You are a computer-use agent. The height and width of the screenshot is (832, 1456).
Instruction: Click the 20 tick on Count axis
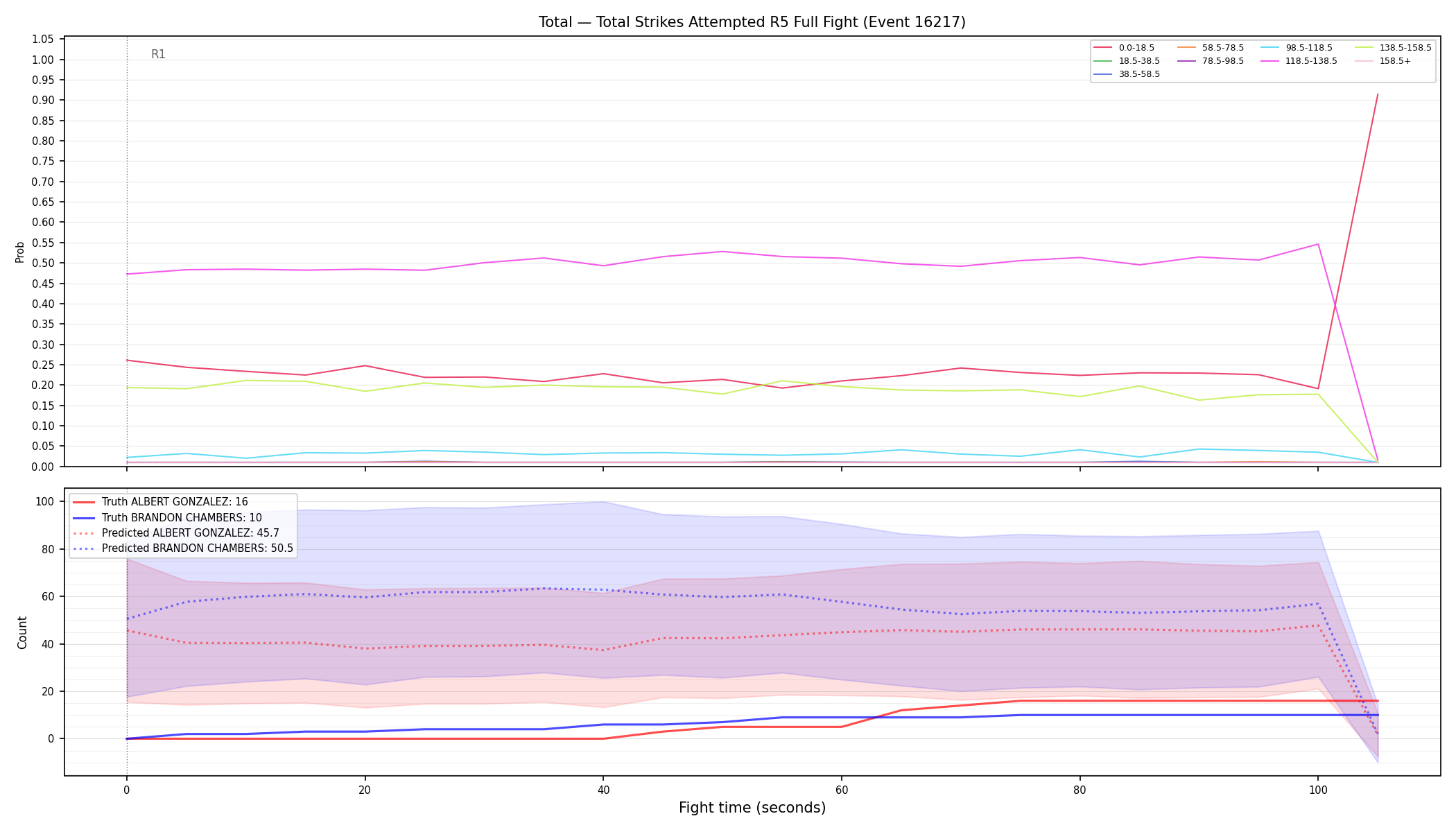click(x=49, y=692)
